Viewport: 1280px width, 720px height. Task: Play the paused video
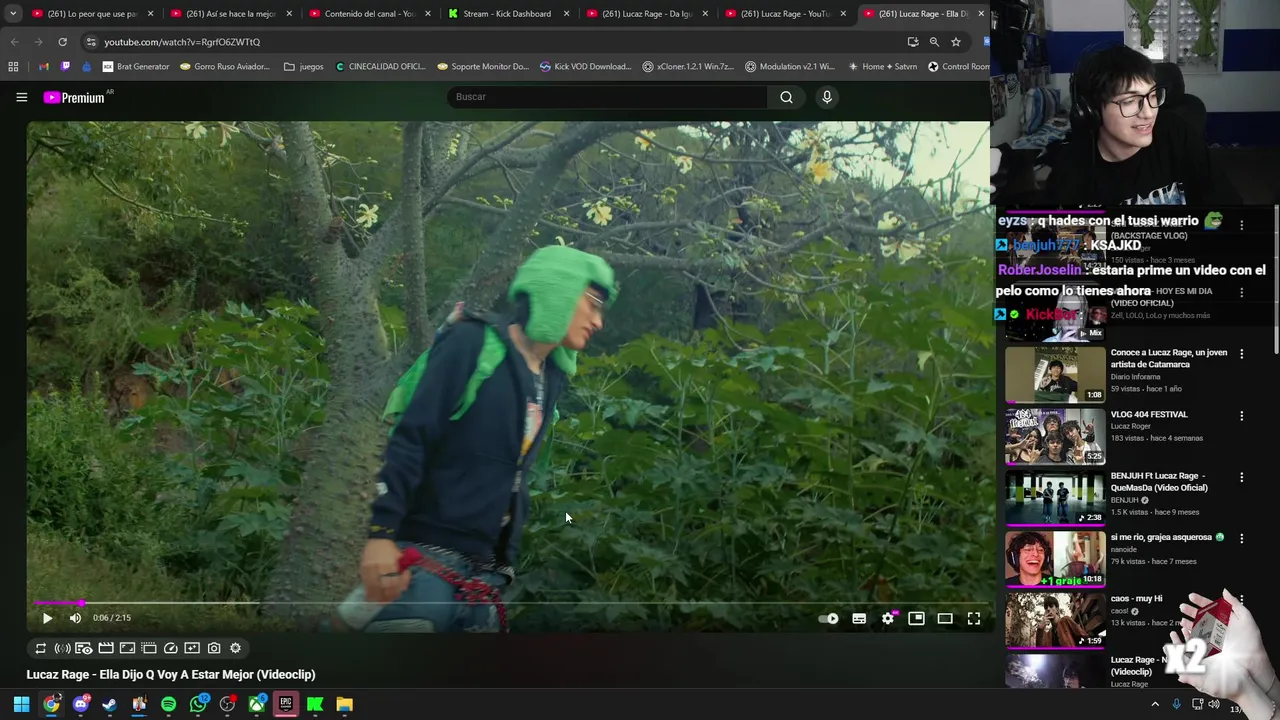(x=47, y=618)
